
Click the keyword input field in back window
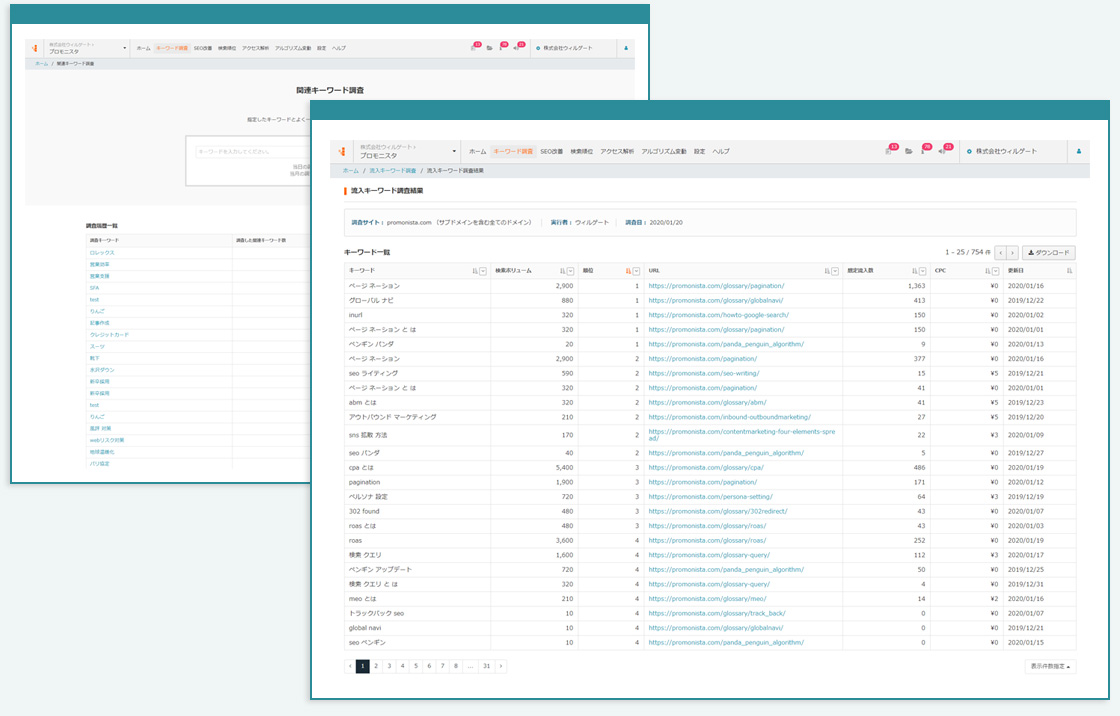click(x=253, y=151)
